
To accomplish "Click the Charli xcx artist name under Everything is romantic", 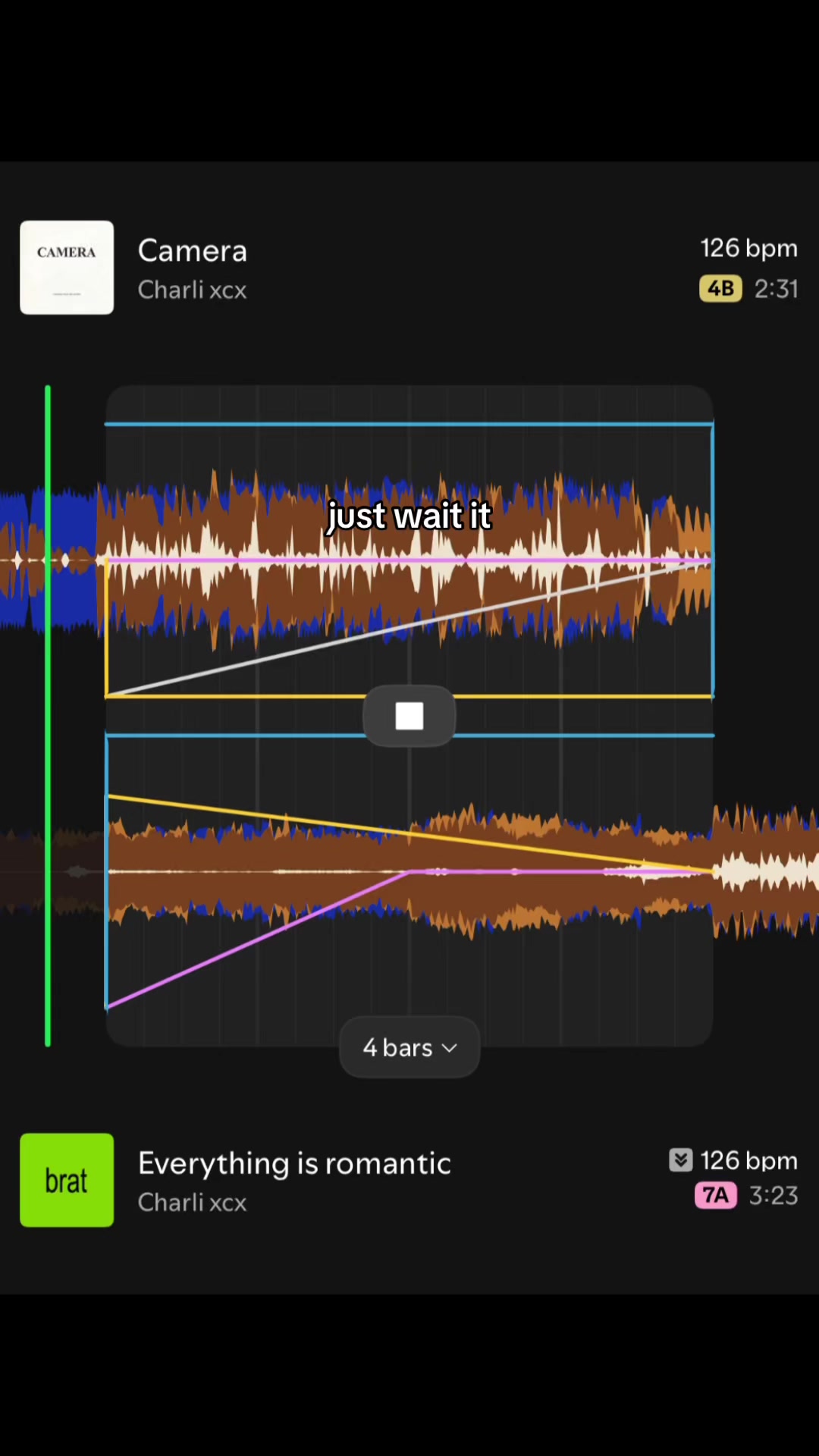I will pyautogui.click(x=193, y=1202).
